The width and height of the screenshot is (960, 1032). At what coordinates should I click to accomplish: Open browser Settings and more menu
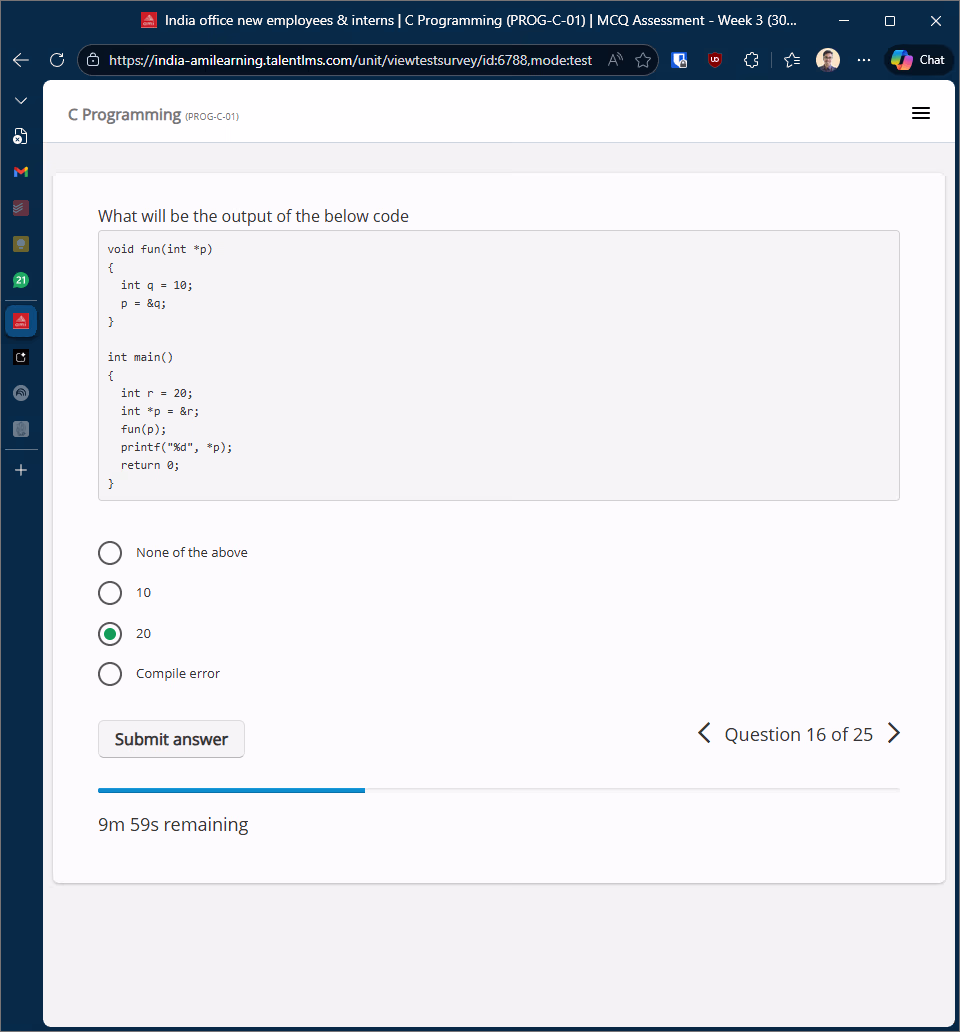[864, 60]
